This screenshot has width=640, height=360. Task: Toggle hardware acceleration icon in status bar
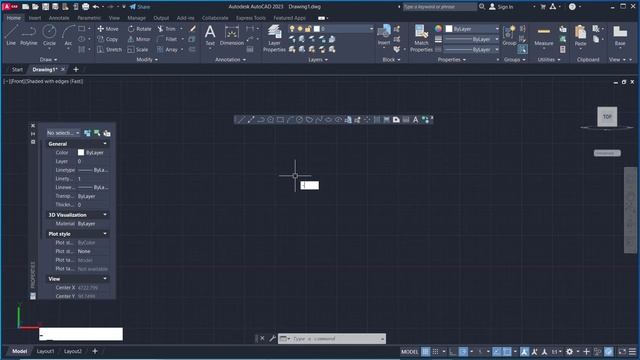point(609,351)
